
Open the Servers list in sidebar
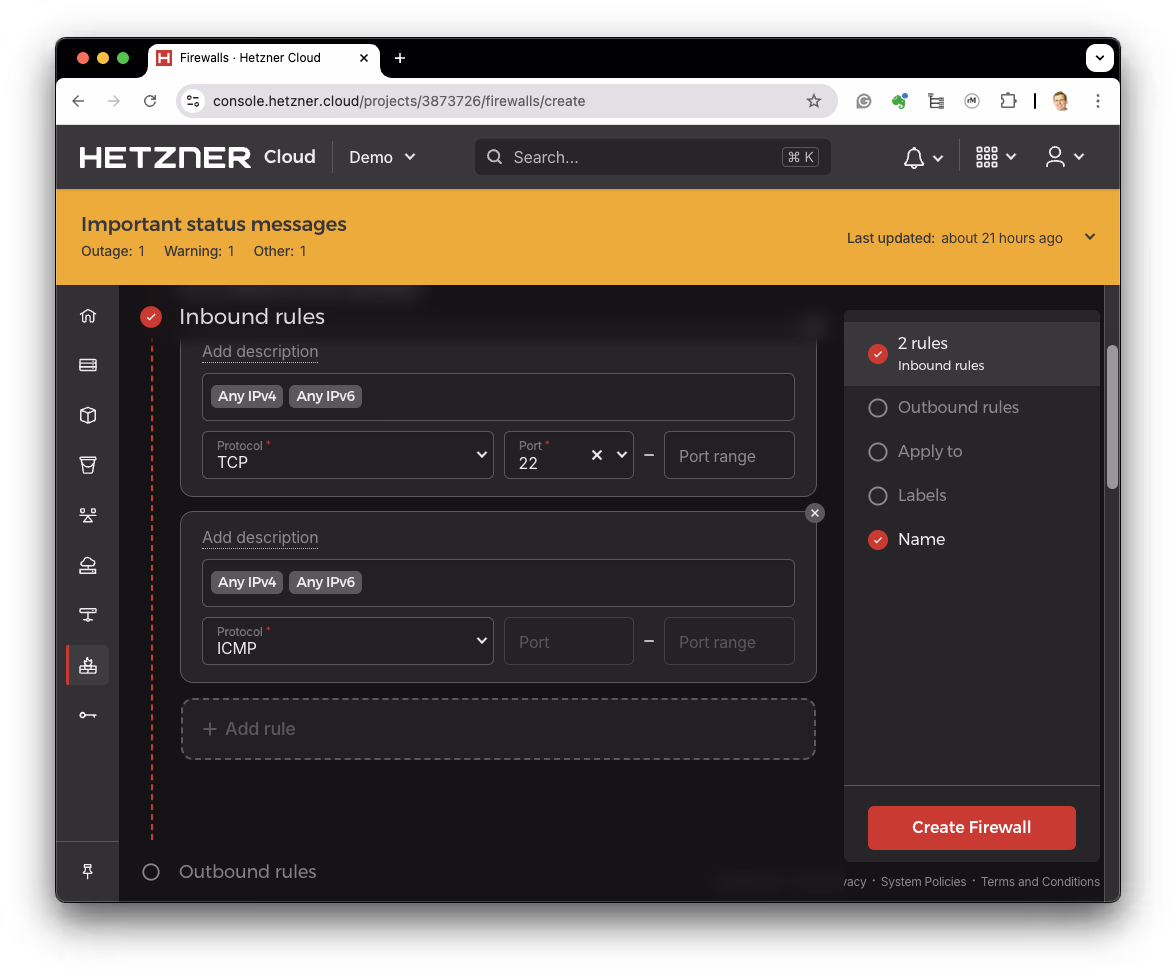click(x=88, y=365)
